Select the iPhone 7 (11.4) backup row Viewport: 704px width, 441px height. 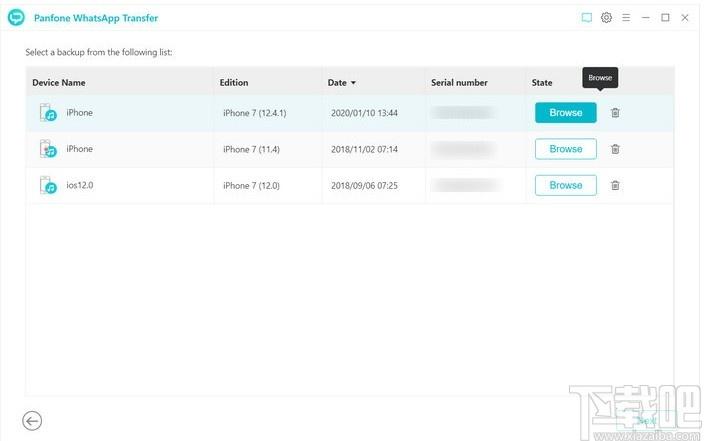[x=350, y=149]
